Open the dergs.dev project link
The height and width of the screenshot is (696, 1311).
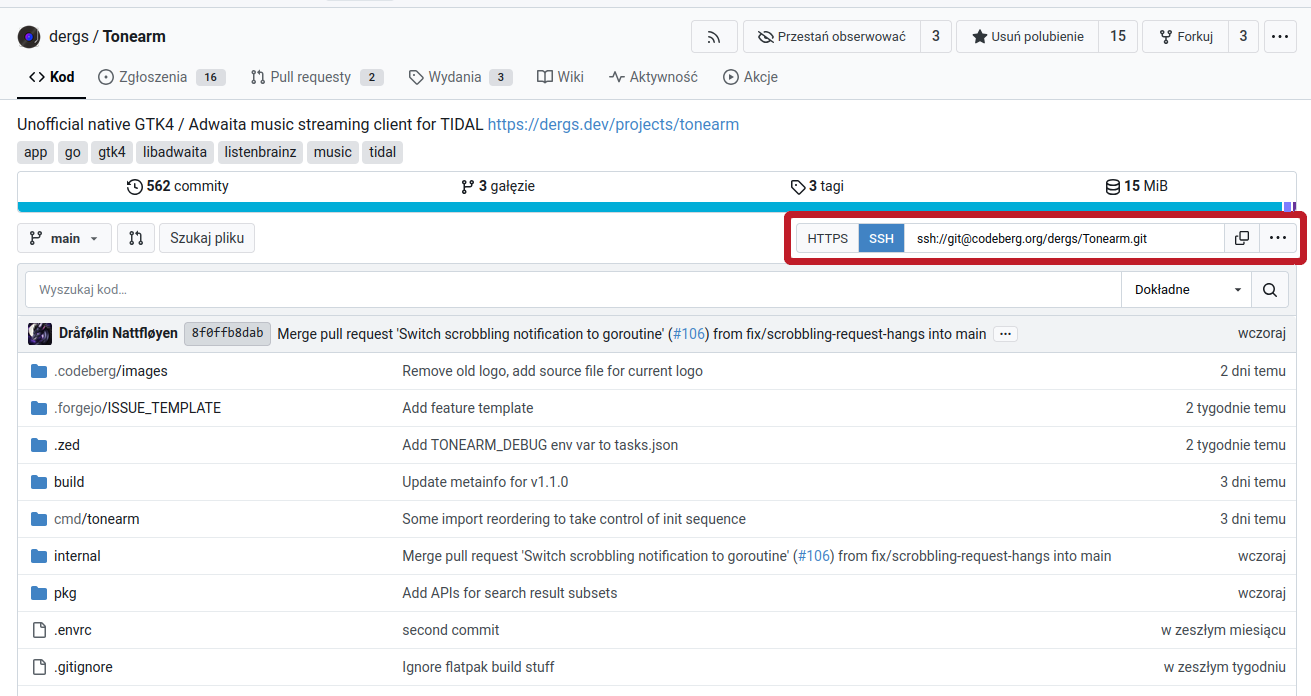[x=613, y=125]
